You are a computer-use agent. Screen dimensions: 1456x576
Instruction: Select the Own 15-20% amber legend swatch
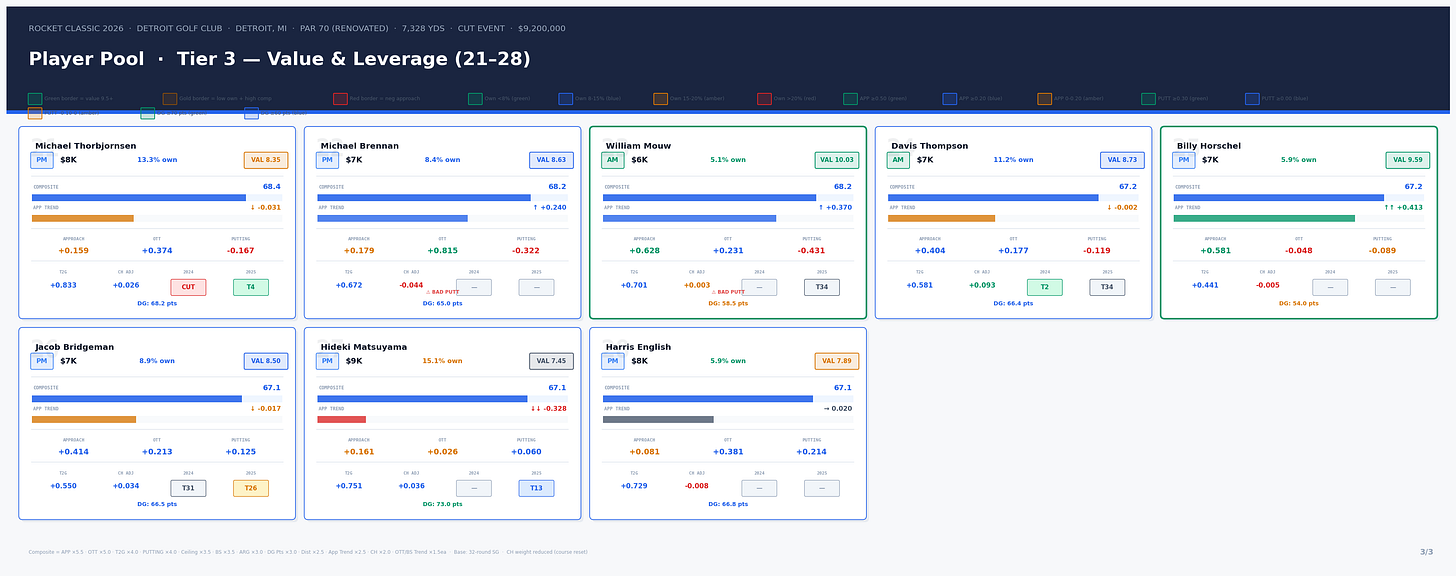[x=660, y=99]
